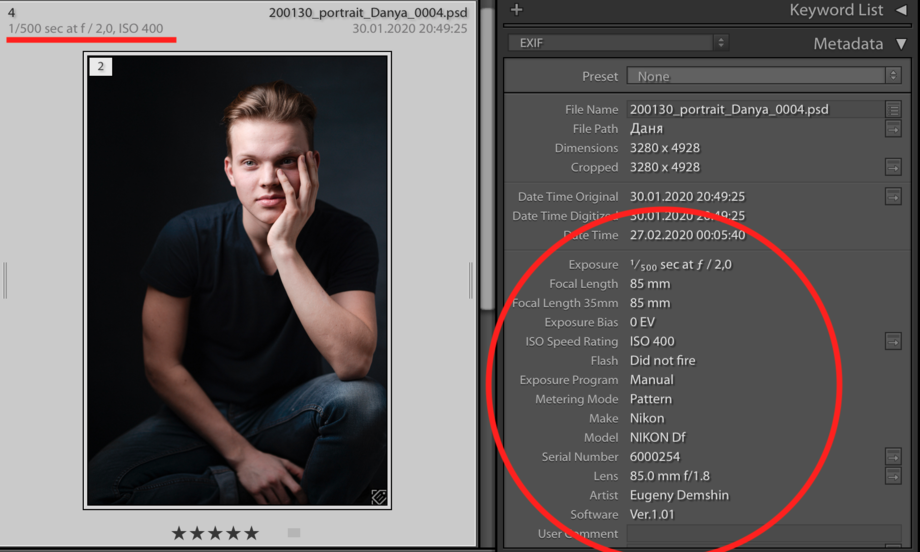Click the arrow beside Serial Number
The width and height of the screenshot is (920, 552).
click(893, 456)
